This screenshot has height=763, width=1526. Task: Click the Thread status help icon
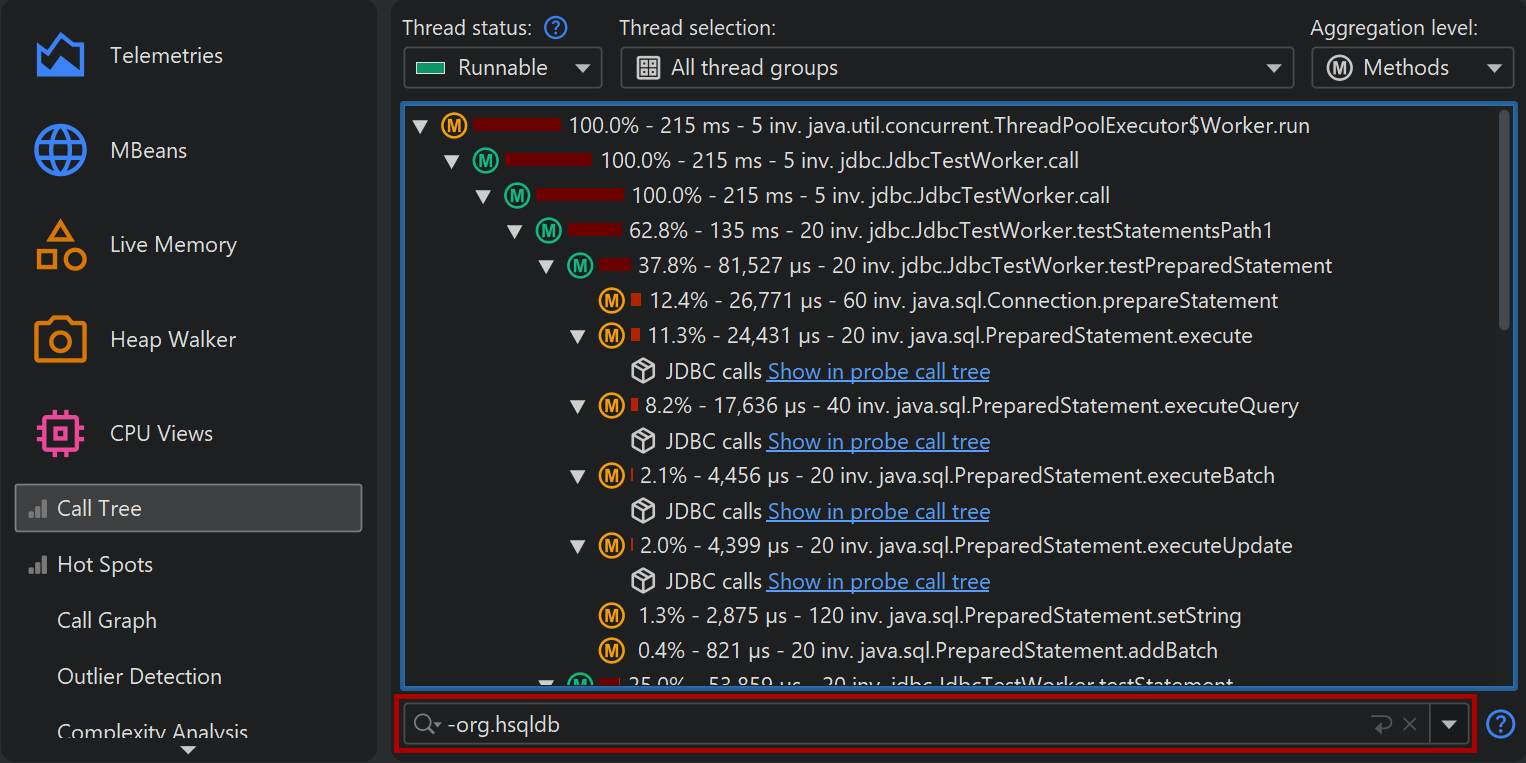click(555, 28)
